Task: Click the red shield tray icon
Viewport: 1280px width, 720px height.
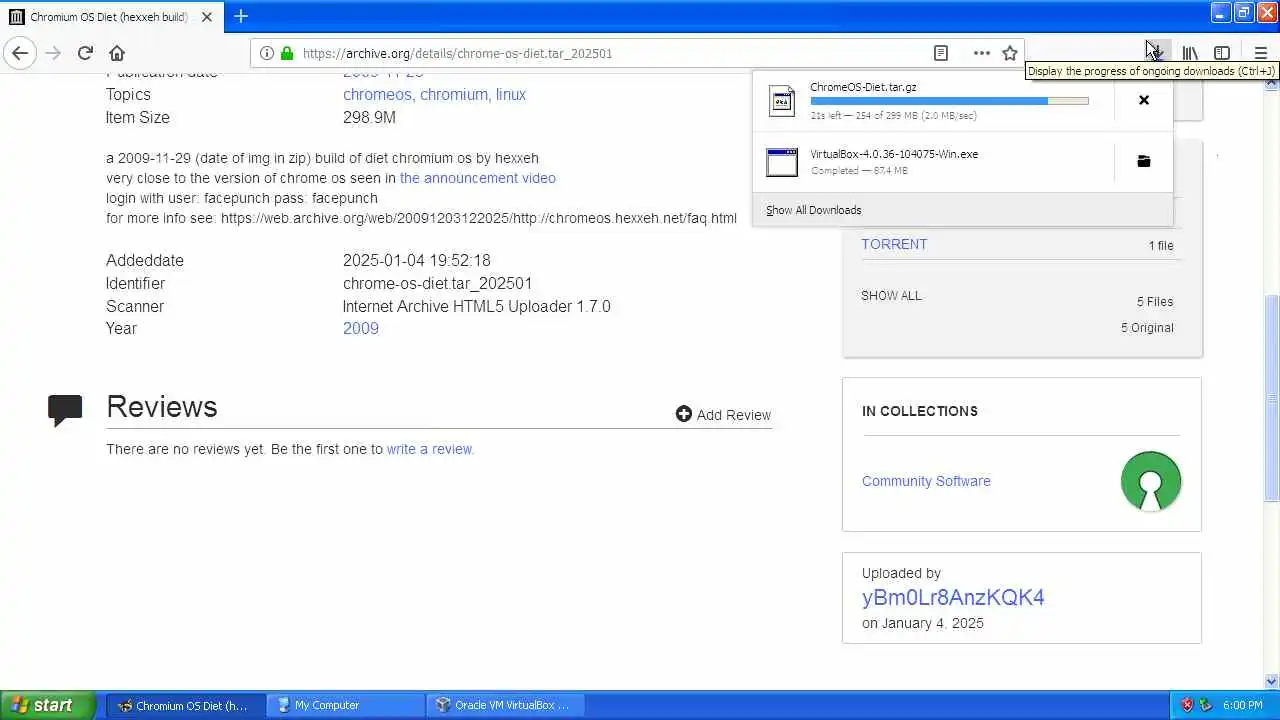Action: [1187, 705]
